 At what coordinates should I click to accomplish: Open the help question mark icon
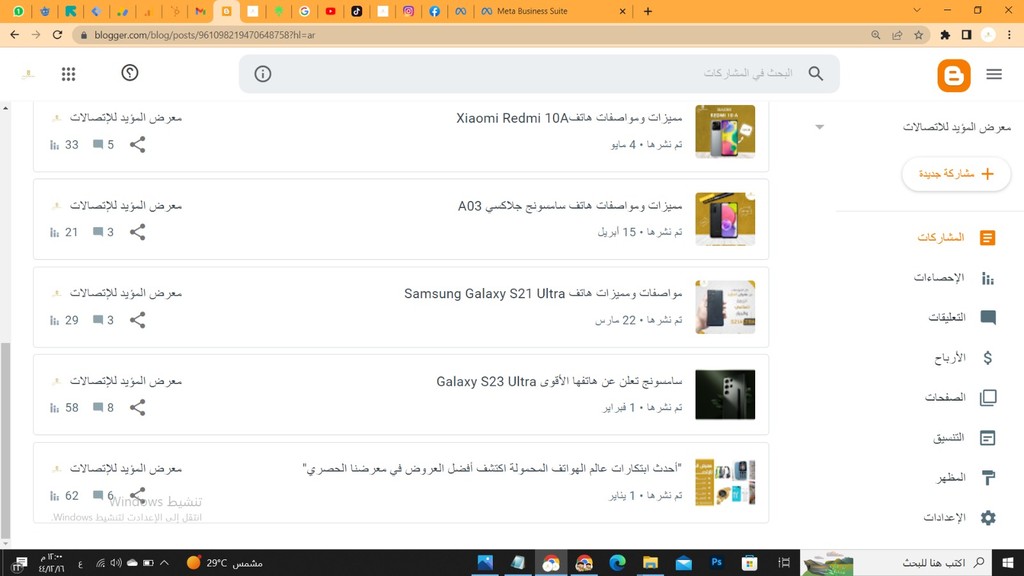130,72
